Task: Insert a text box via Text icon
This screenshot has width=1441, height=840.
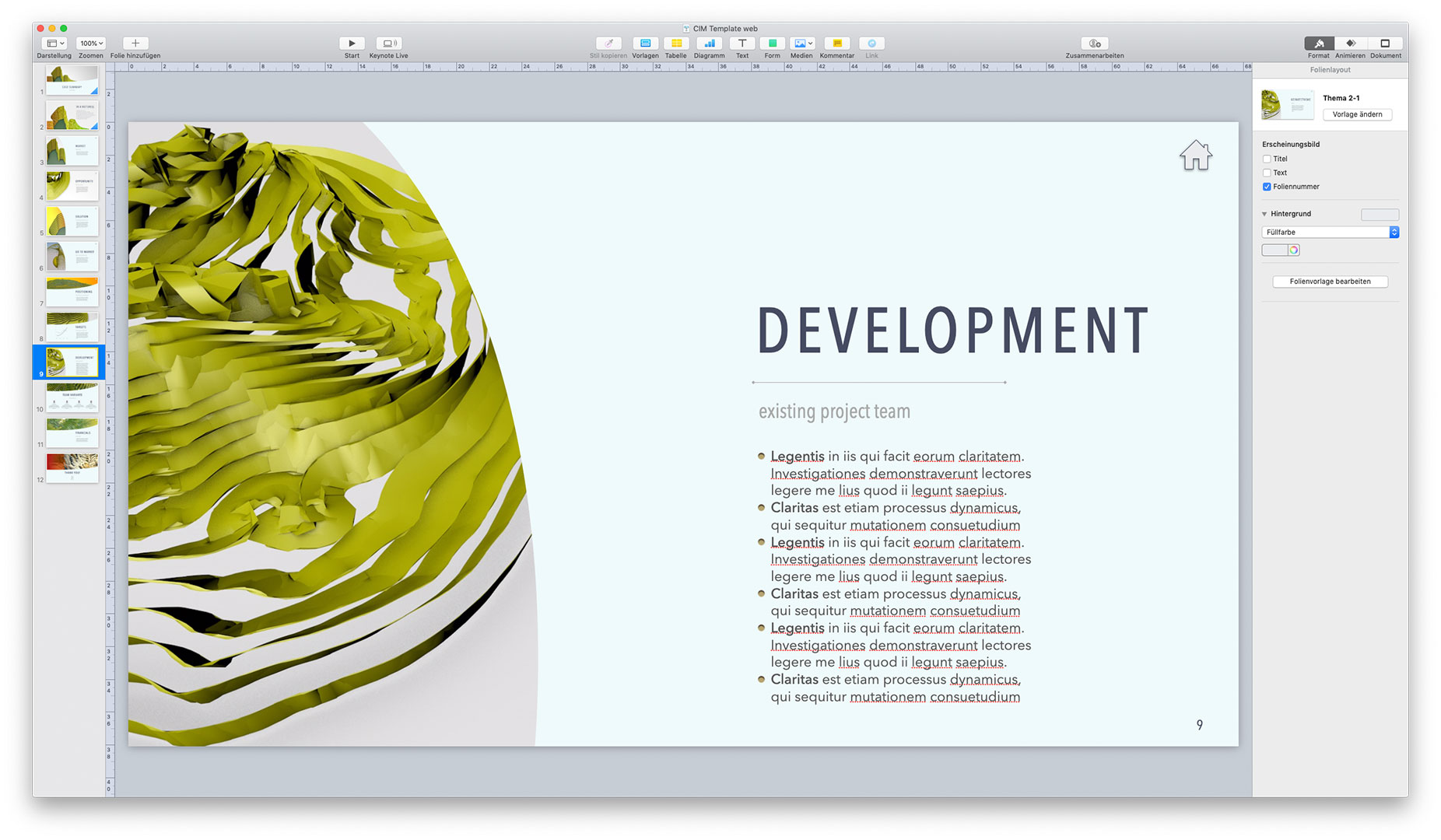Action: click(x=742, y=44)
